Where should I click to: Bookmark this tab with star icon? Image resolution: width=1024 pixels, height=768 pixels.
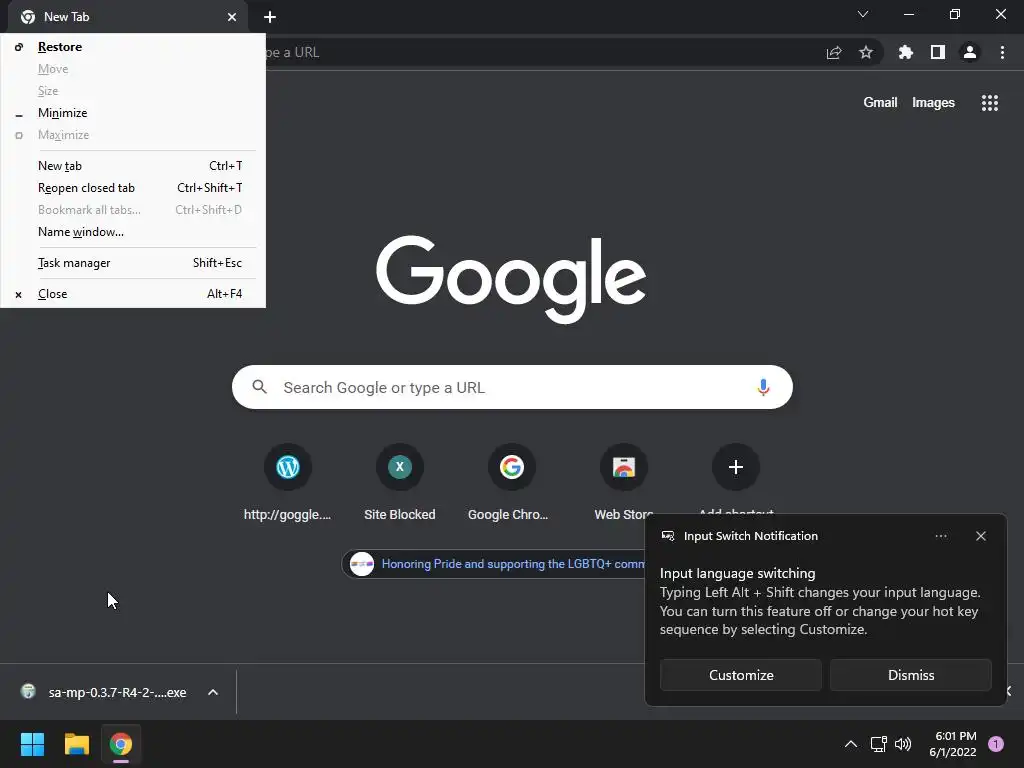click(x=866, y=52)
